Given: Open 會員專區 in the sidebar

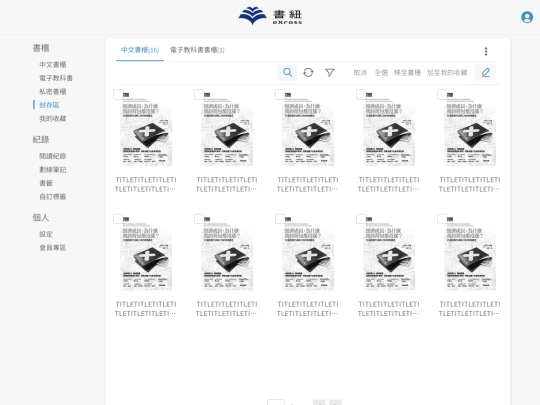Looking at the screenshot, I should tap(53, 248).
